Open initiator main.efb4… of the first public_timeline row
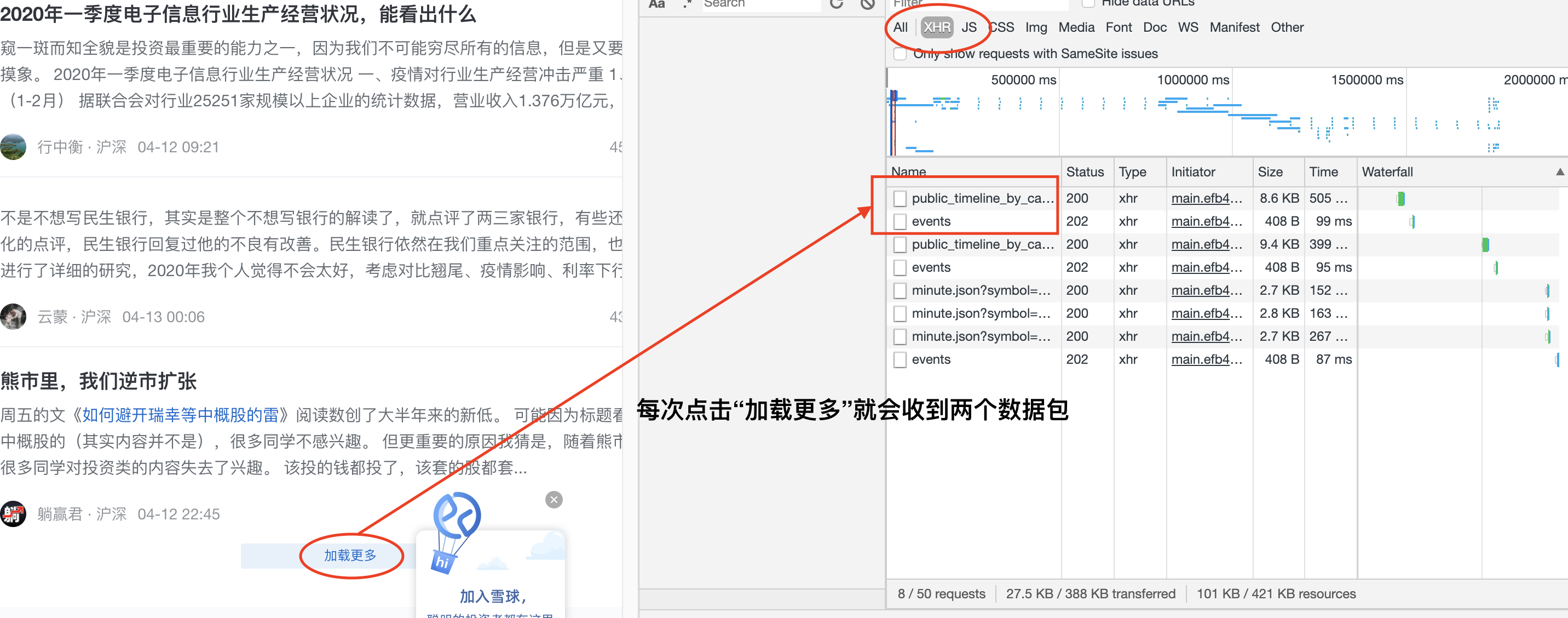This screenshot has height=618, width=1568. [x=1207, y=198]
